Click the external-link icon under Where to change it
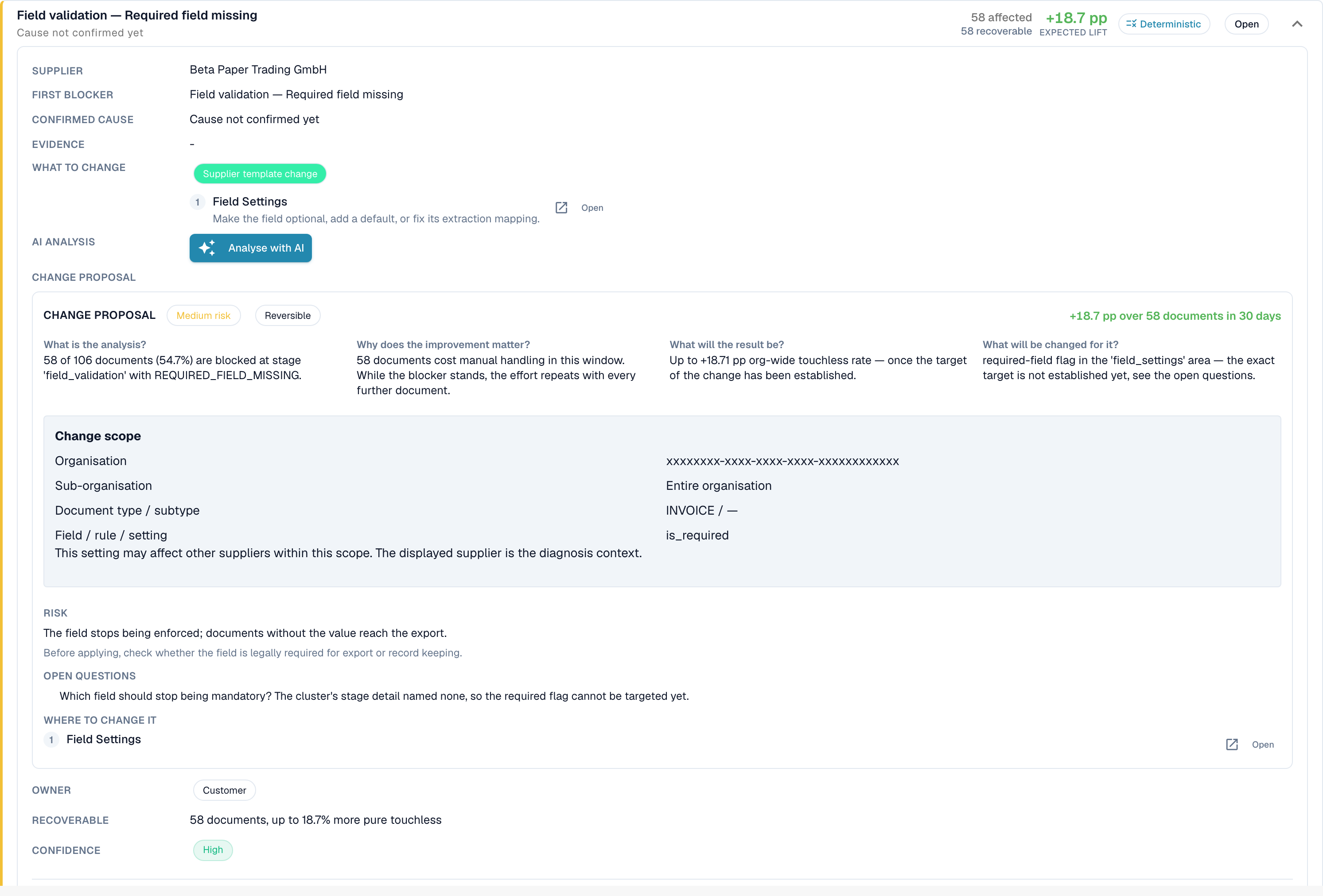Viewport: 1323px width, 896px height. 1232,745
